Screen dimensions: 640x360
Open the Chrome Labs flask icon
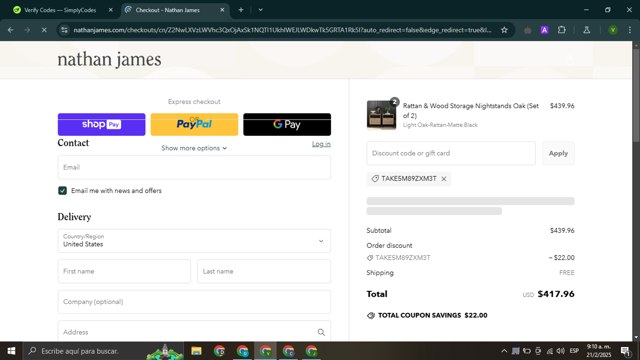[587, 30]
